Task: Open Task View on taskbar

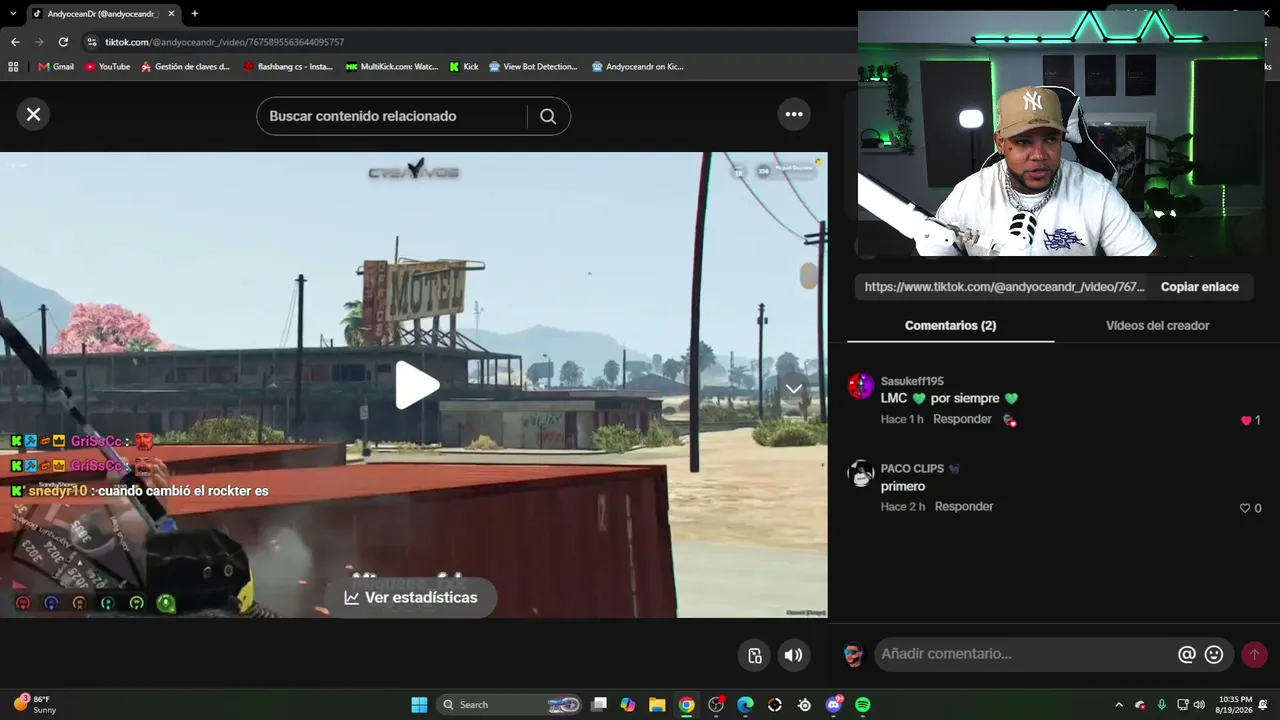Action: (x=599, y=705)
